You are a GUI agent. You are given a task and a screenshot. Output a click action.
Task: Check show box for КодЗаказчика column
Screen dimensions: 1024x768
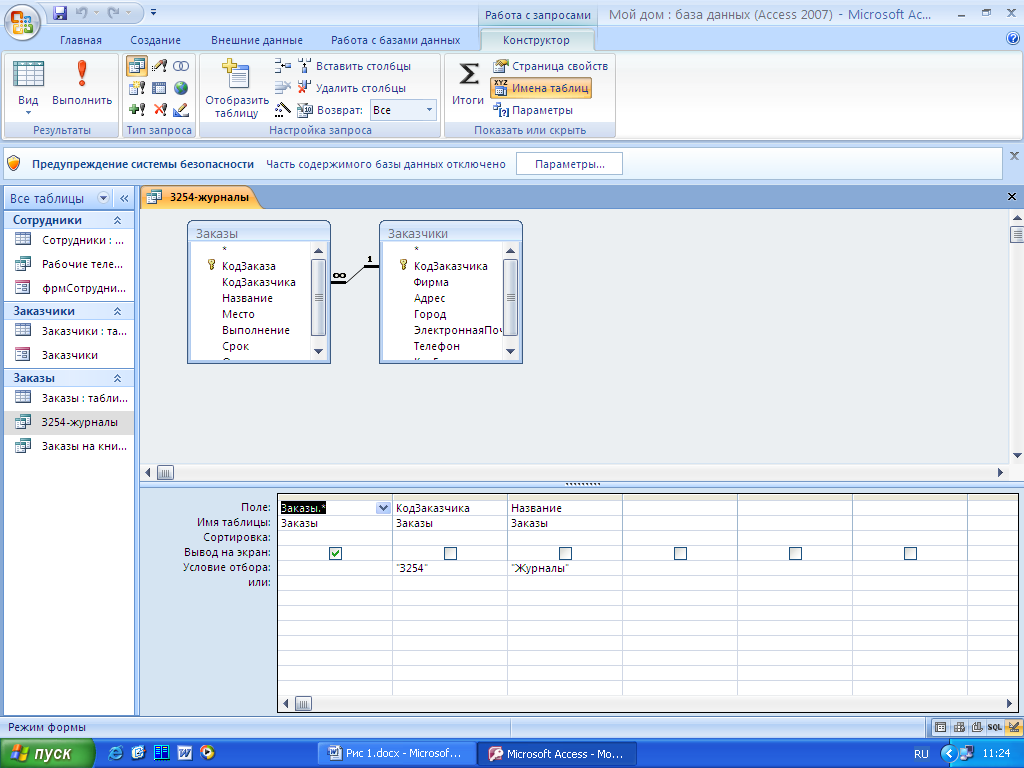click(x=450, y=553)
